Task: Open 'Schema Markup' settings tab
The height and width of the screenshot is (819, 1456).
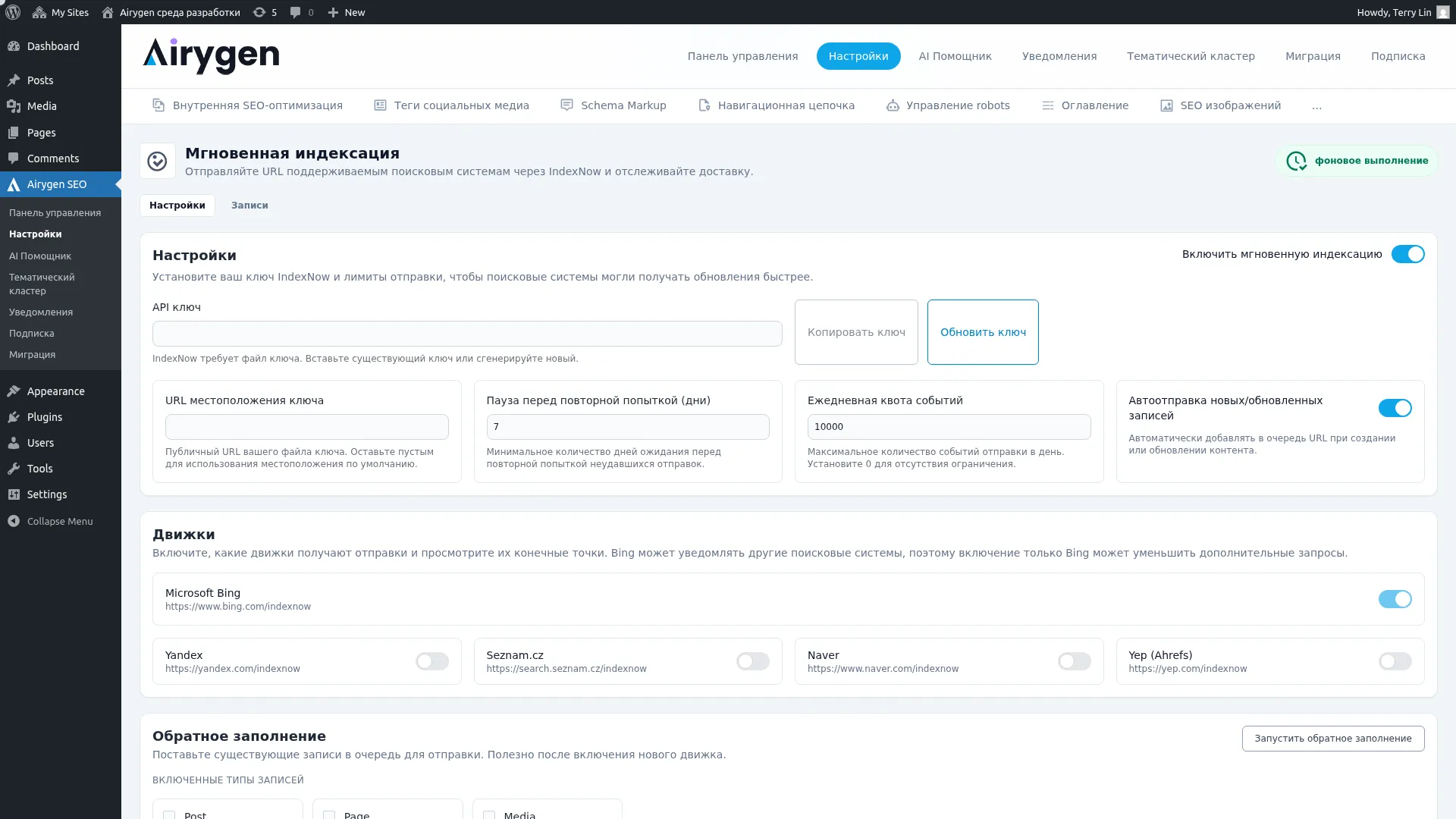Action: point(613,105)
